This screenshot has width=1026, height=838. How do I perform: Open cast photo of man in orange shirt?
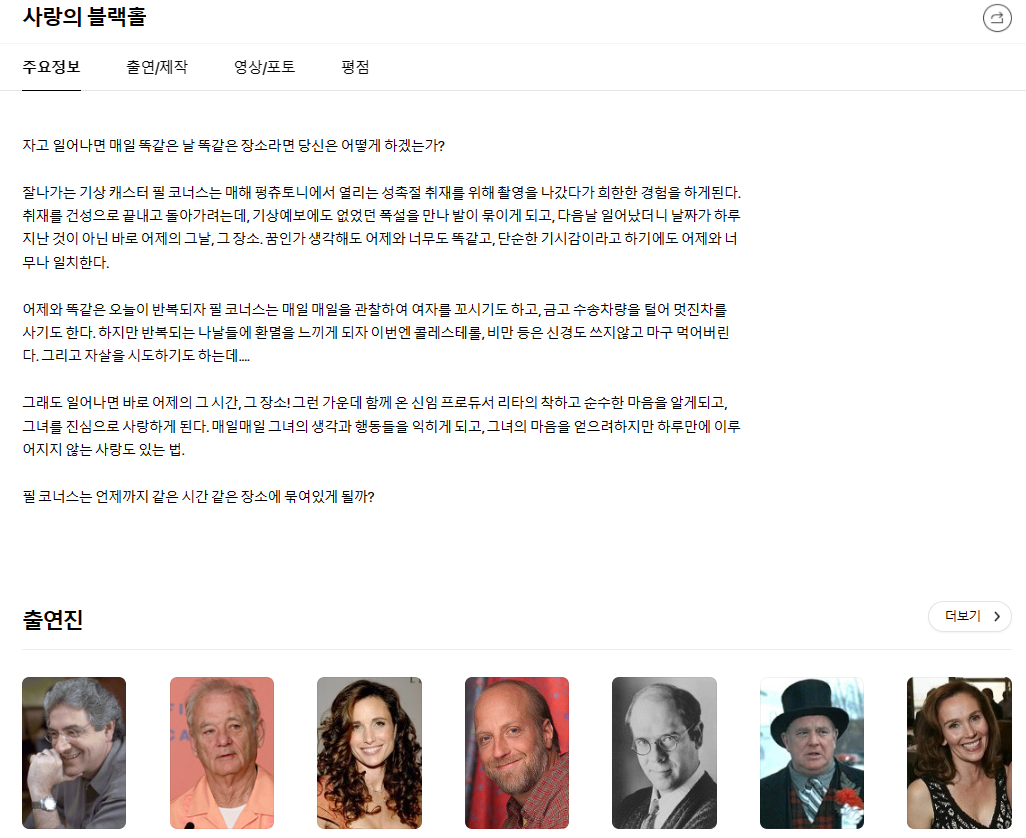click(x=222, y=753)
